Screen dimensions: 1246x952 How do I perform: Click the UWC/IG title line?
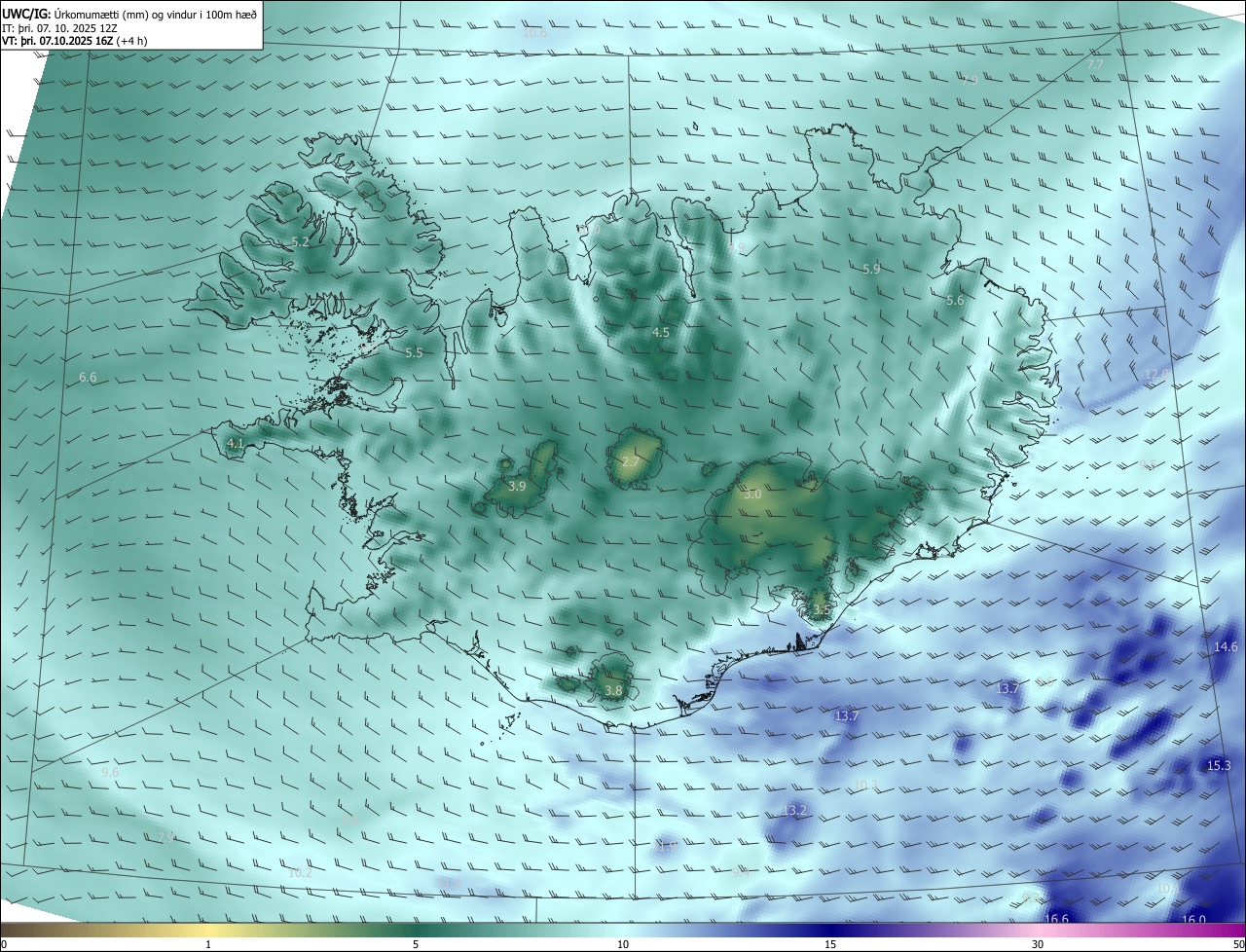pyautogui.click(x=129, y=13)
